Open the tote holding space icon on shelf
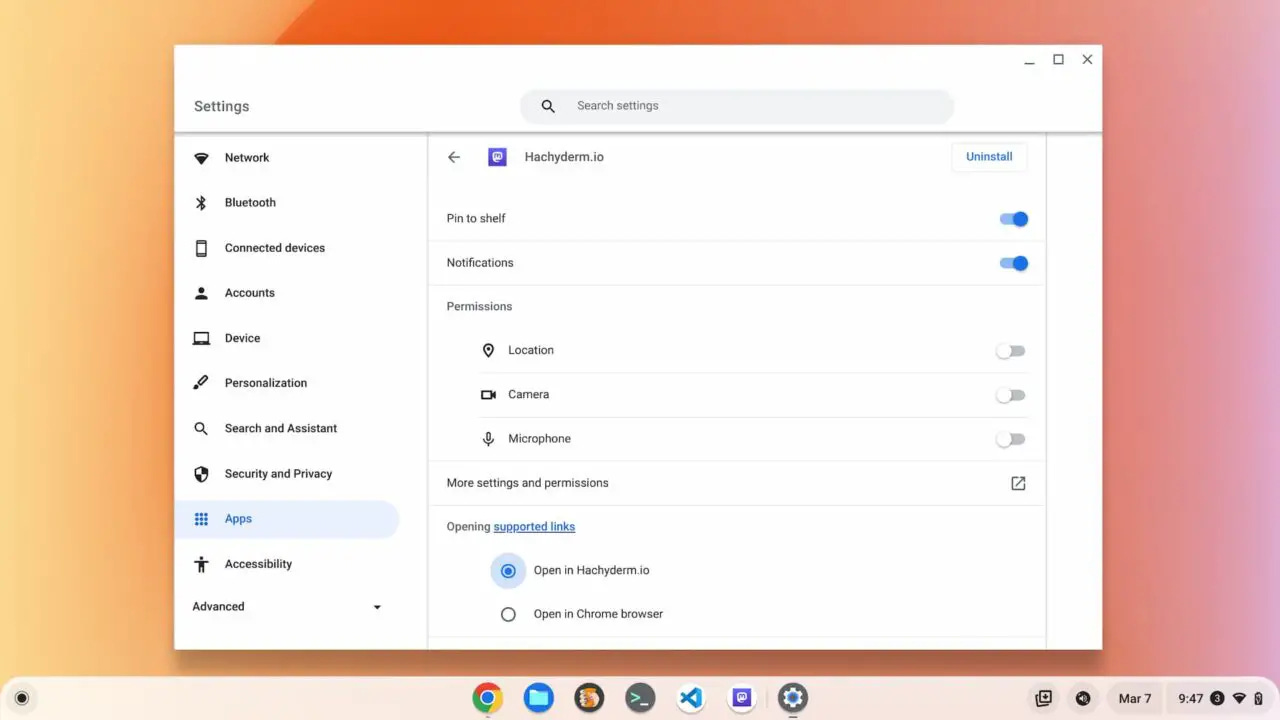1280x720 pixels. click(x=1043, y=698)
